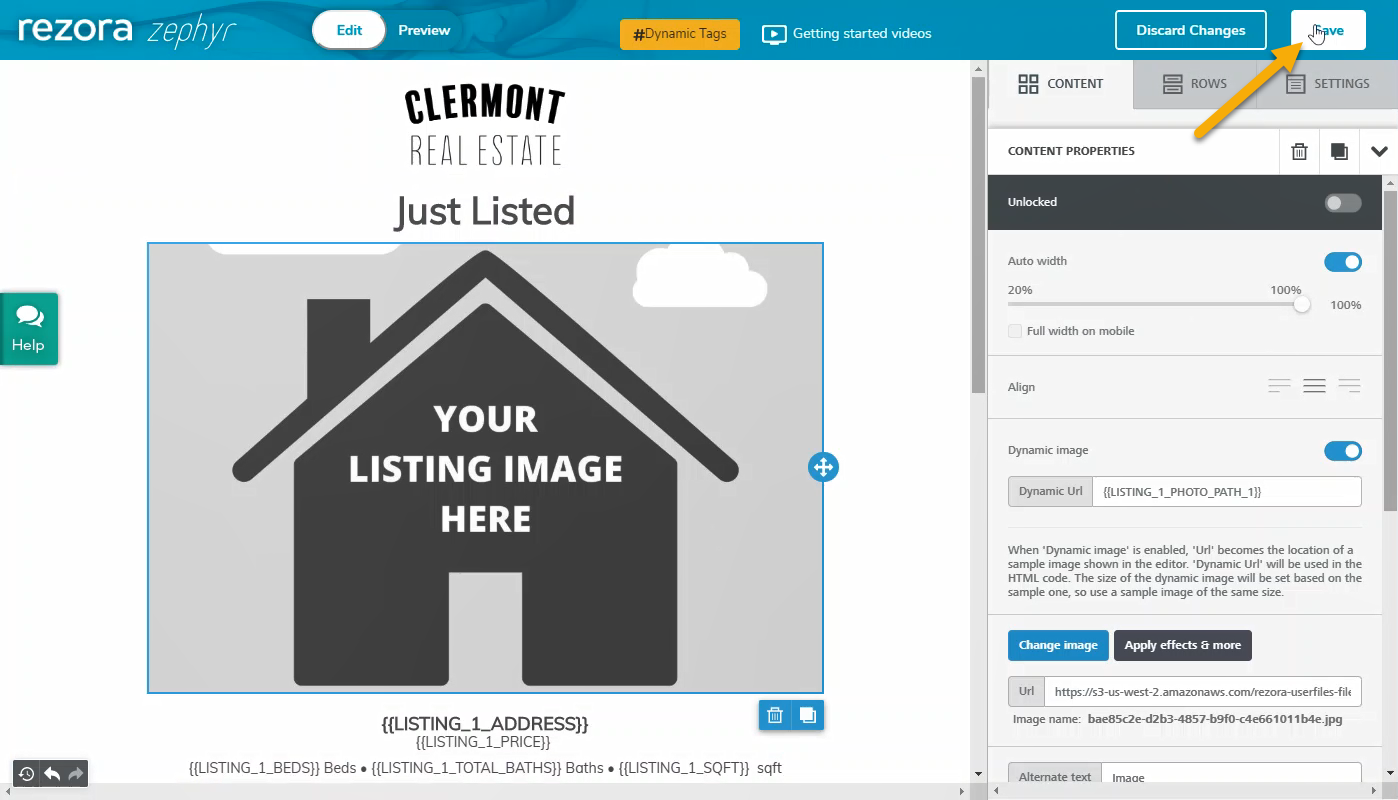
Task: Click the Dynamic Url input field
Action: 1227,491
